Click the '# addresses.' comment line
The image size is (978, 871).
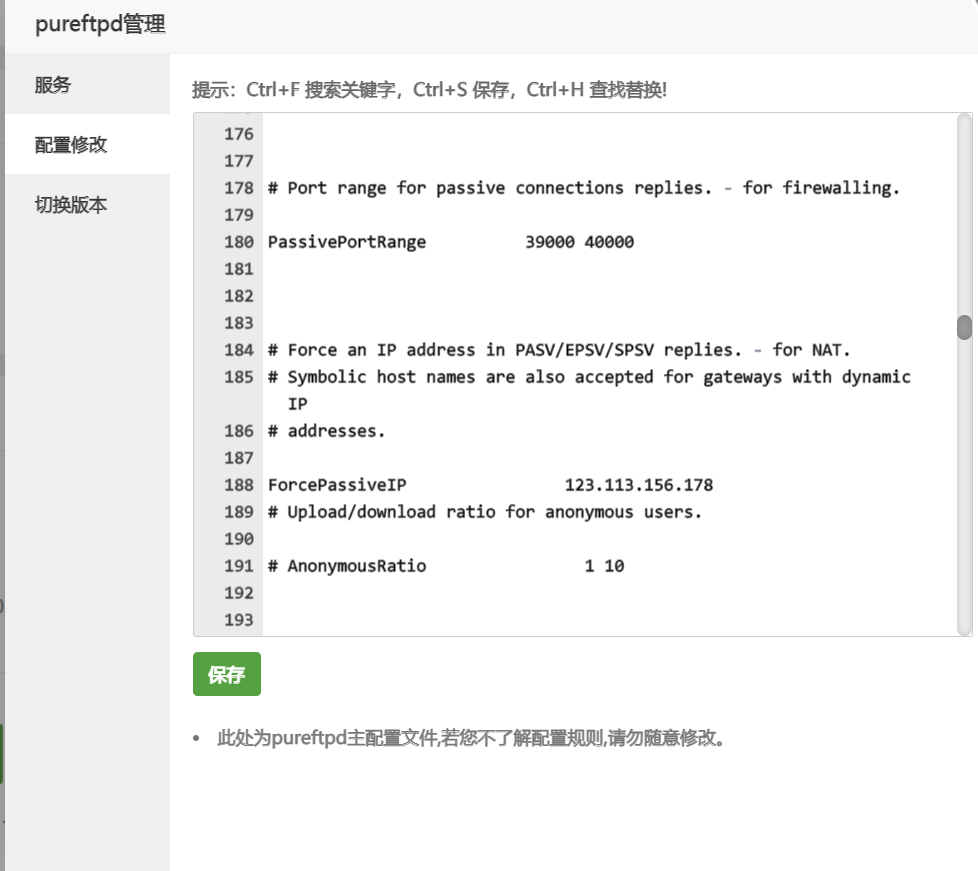coord(326,431)
